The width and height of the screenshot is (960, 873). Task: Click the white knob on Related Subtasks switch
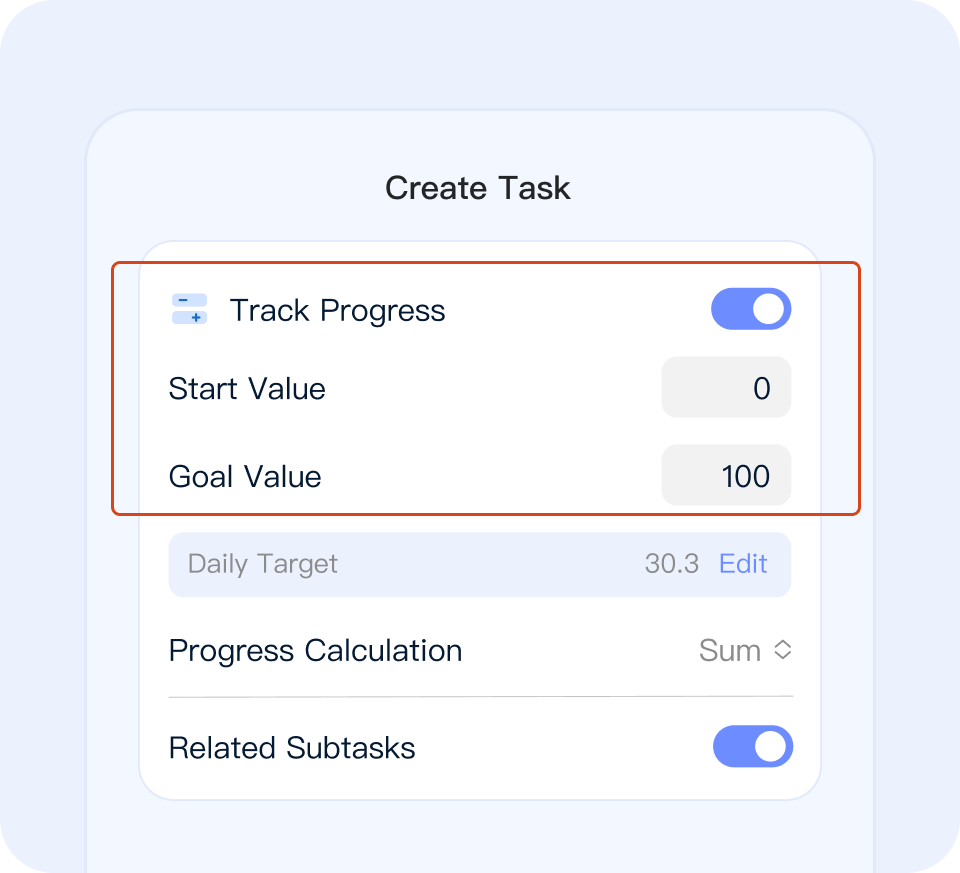point(770,747)
